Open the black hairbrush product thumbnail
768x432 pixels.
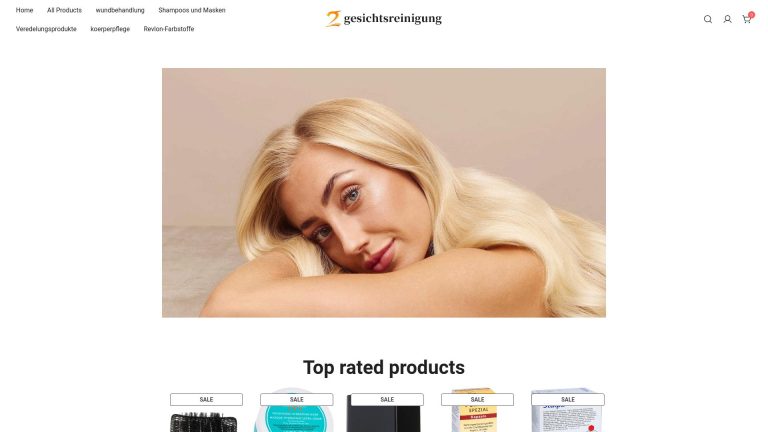click(x=204, y=421)
